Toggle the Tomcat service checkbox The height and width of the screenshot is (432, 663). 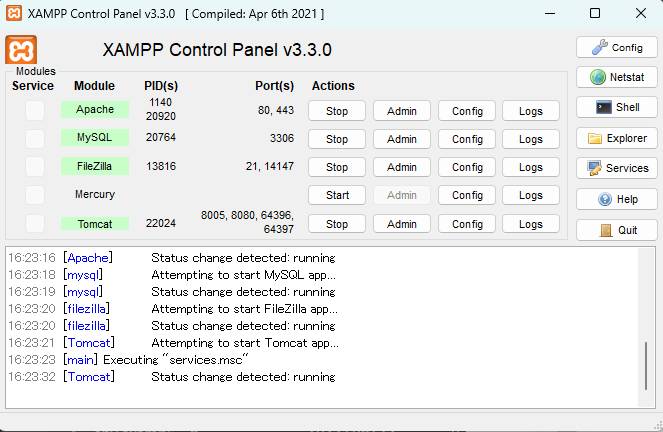tap(35, 223)
